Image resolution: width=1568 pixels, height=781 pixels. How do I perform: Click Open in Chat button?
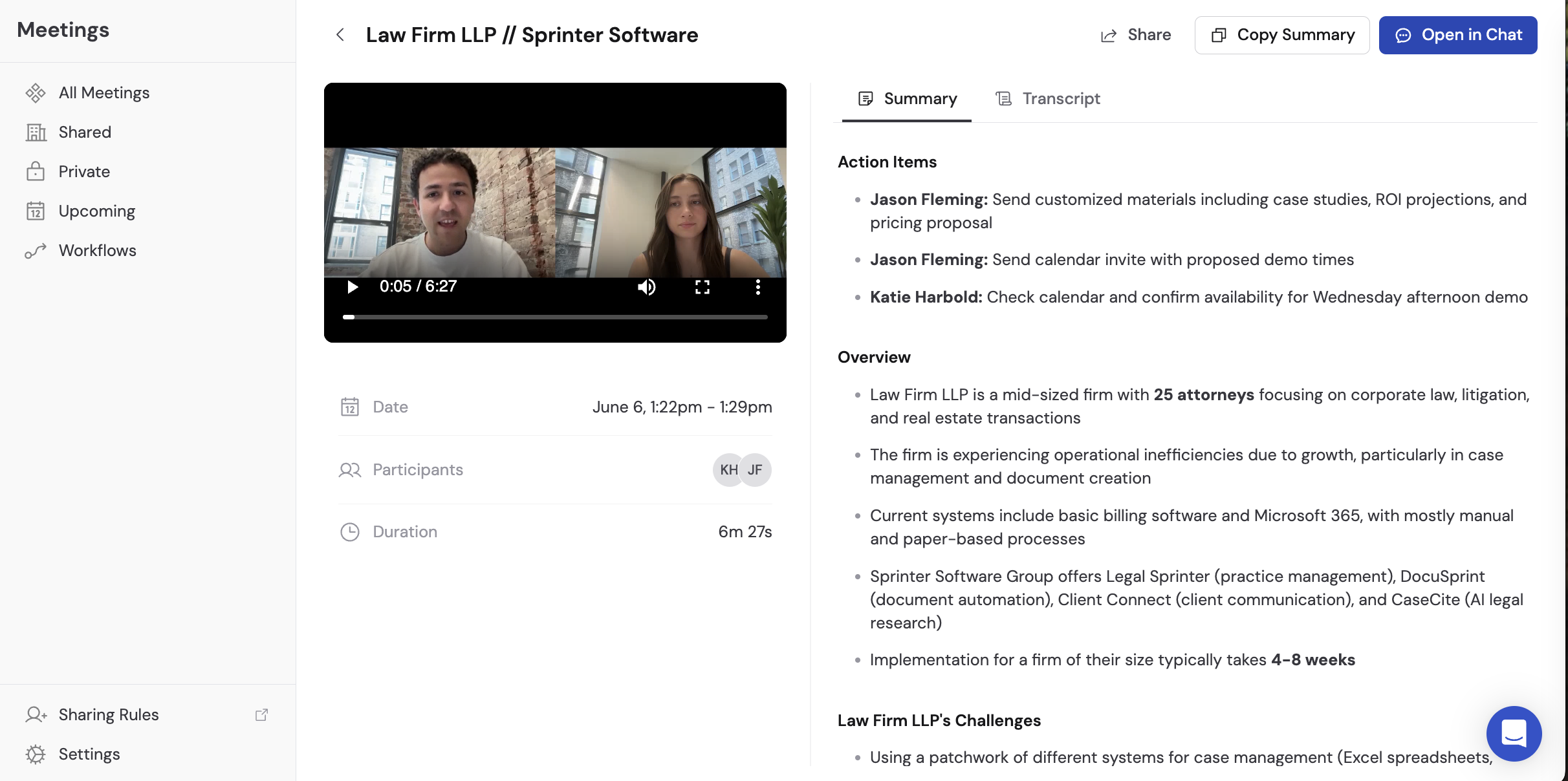pyautogui.click(x=1458, y=35)
